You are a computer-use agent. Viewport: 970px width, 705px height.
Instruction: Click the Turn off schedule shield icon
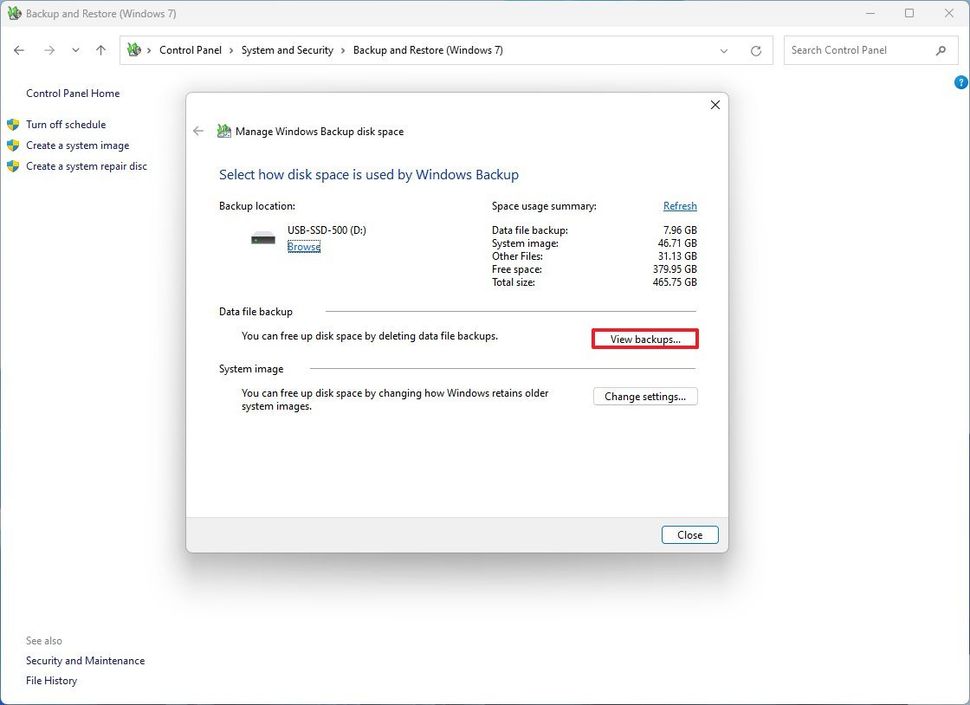tap(13, 124)
